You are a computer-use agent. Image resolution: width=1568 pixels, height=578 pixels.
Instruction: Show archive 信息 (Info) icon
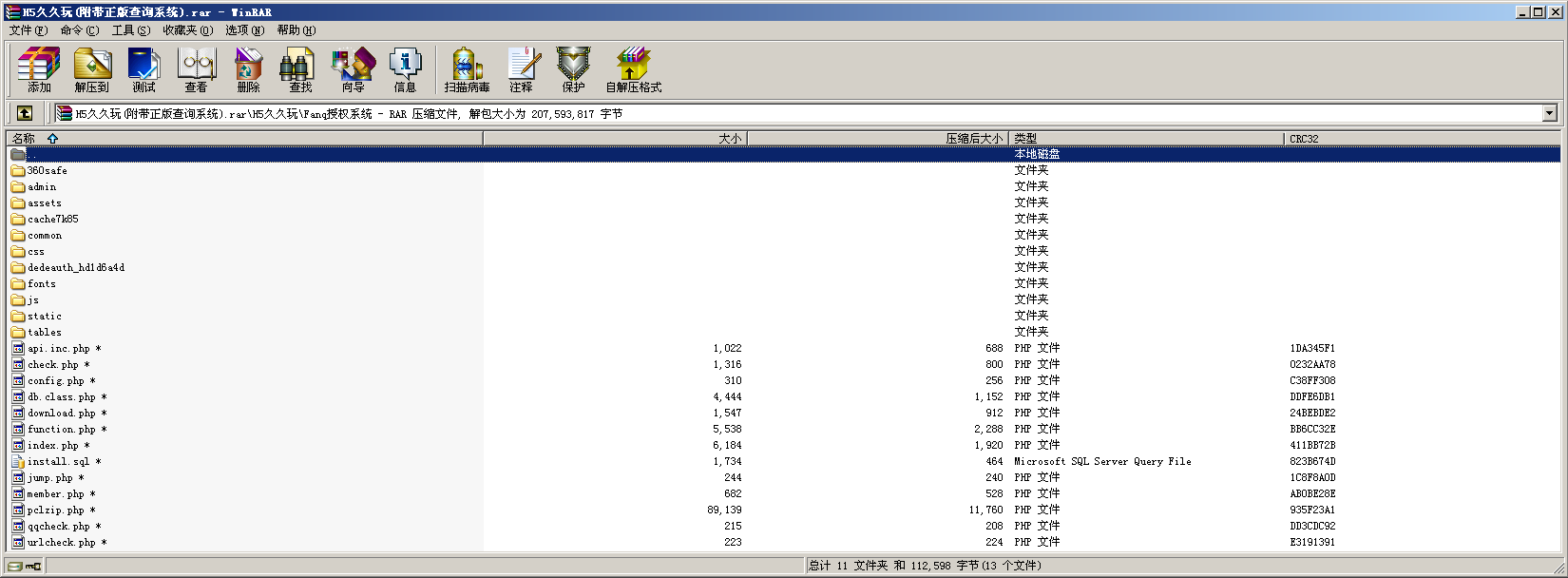[405, 70]
